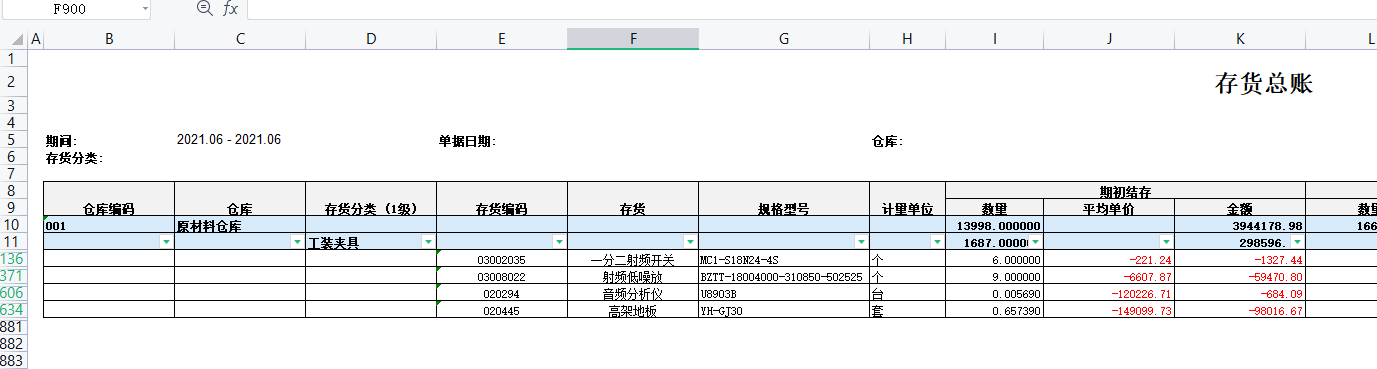Click the 单据日期: label cell
The image size is (1377, 369).
point(467,141)
